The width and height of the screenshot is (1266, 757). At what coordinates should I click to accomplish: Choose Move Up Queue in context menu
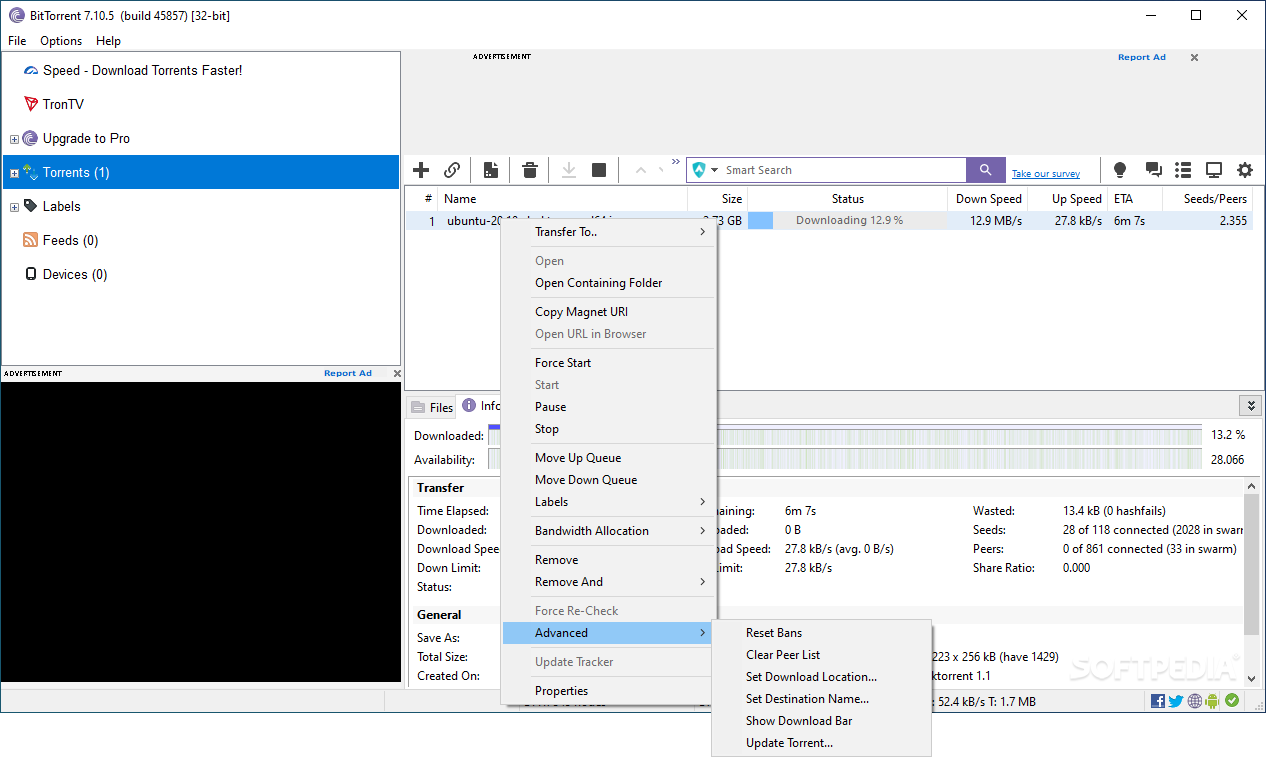pyautogui.click(x=609, y=458)
